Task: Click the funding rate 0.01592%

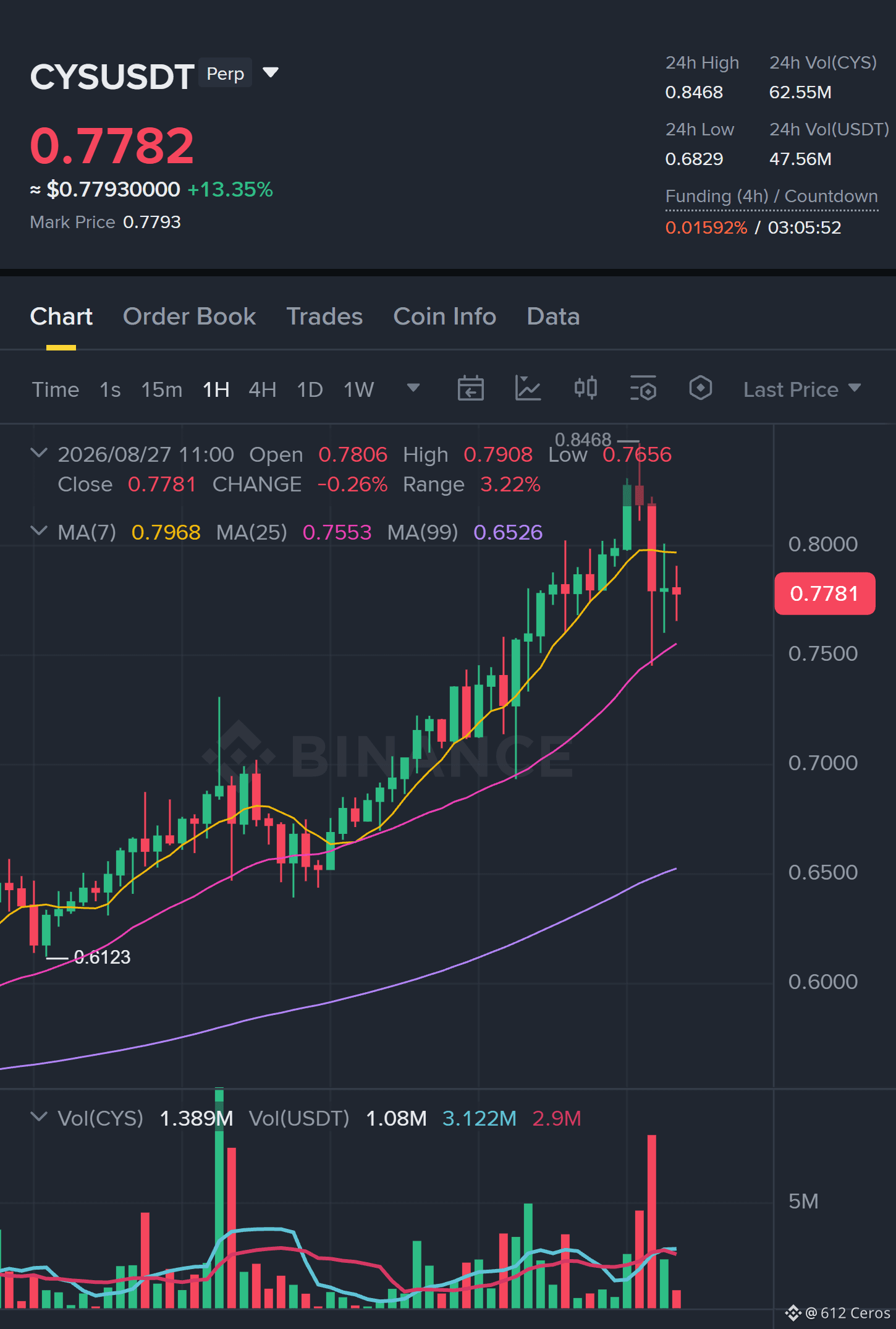Action: (x=706, y=227)
